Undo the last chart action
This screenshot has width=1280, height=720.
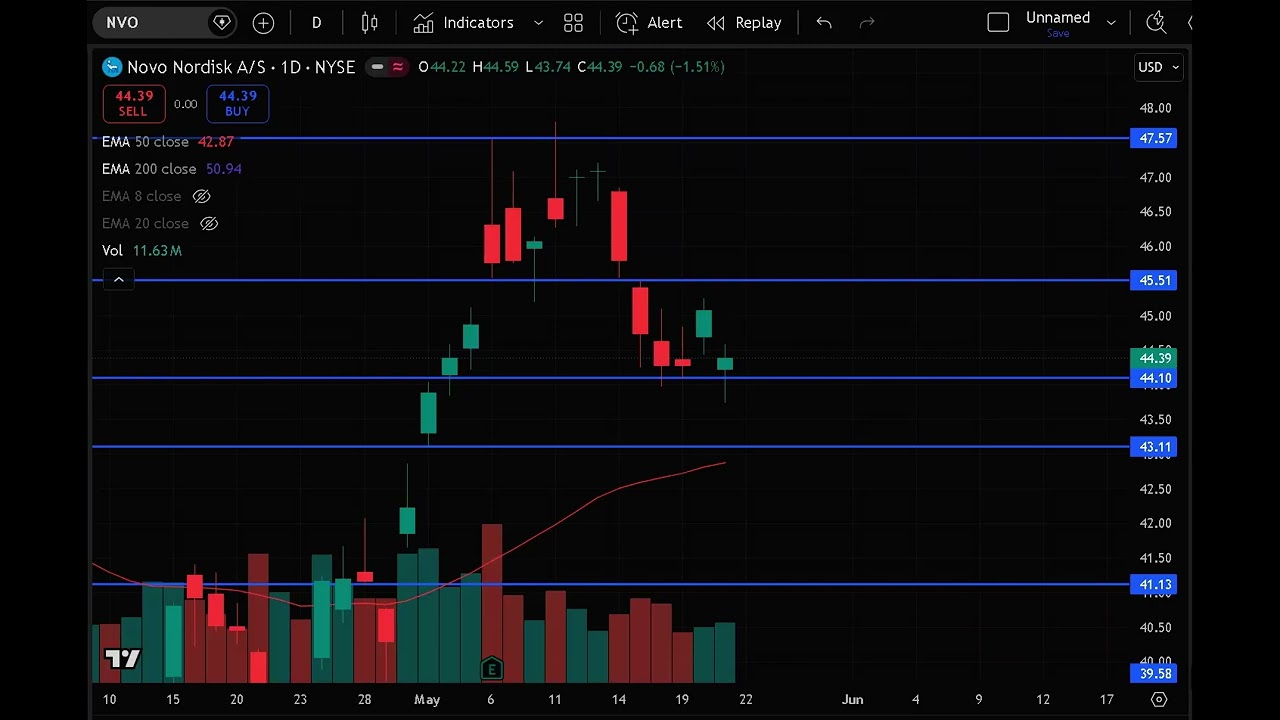point(824,22)
